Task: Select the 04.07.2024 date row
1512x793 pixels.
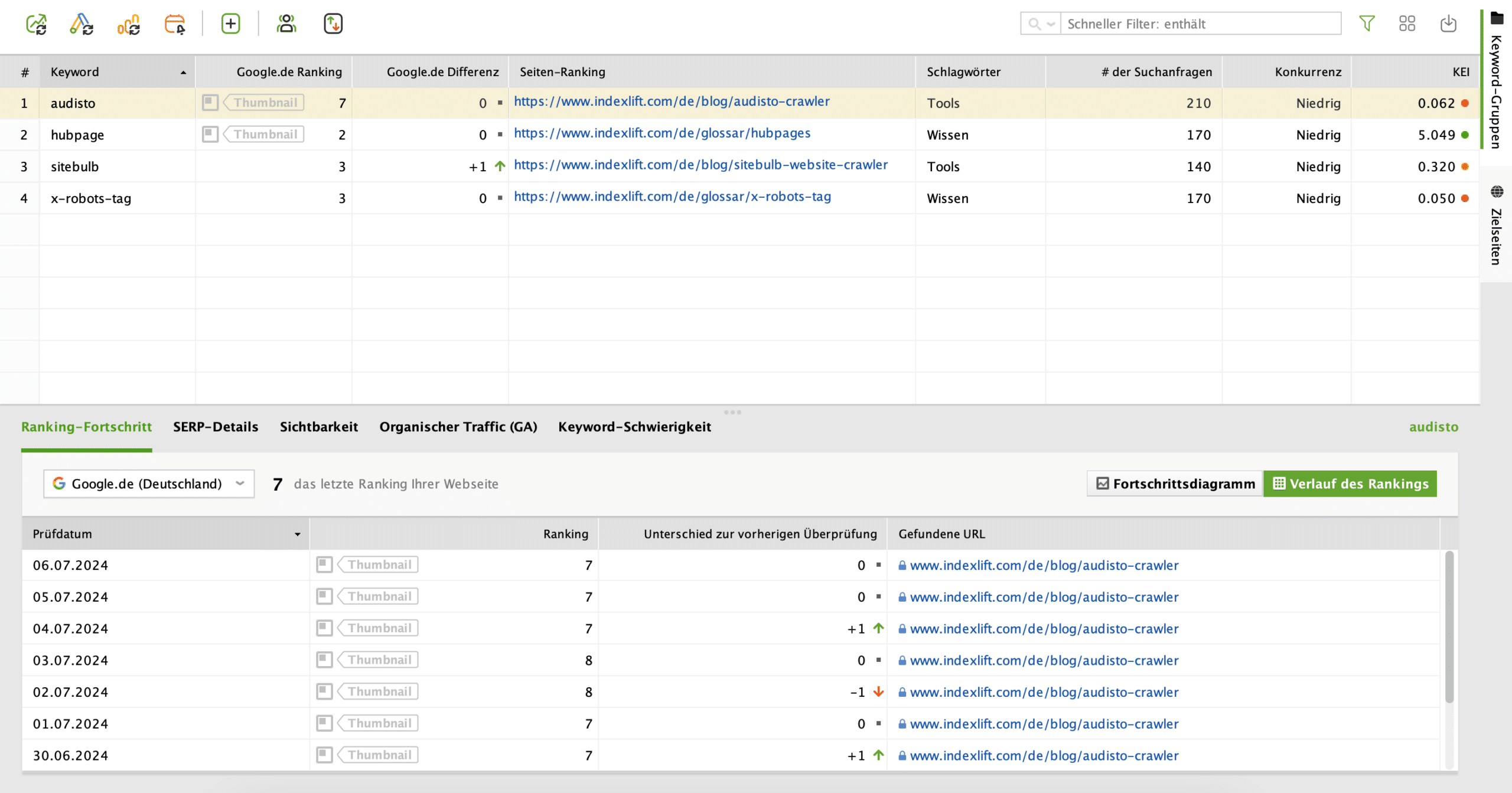Action: 731,629
